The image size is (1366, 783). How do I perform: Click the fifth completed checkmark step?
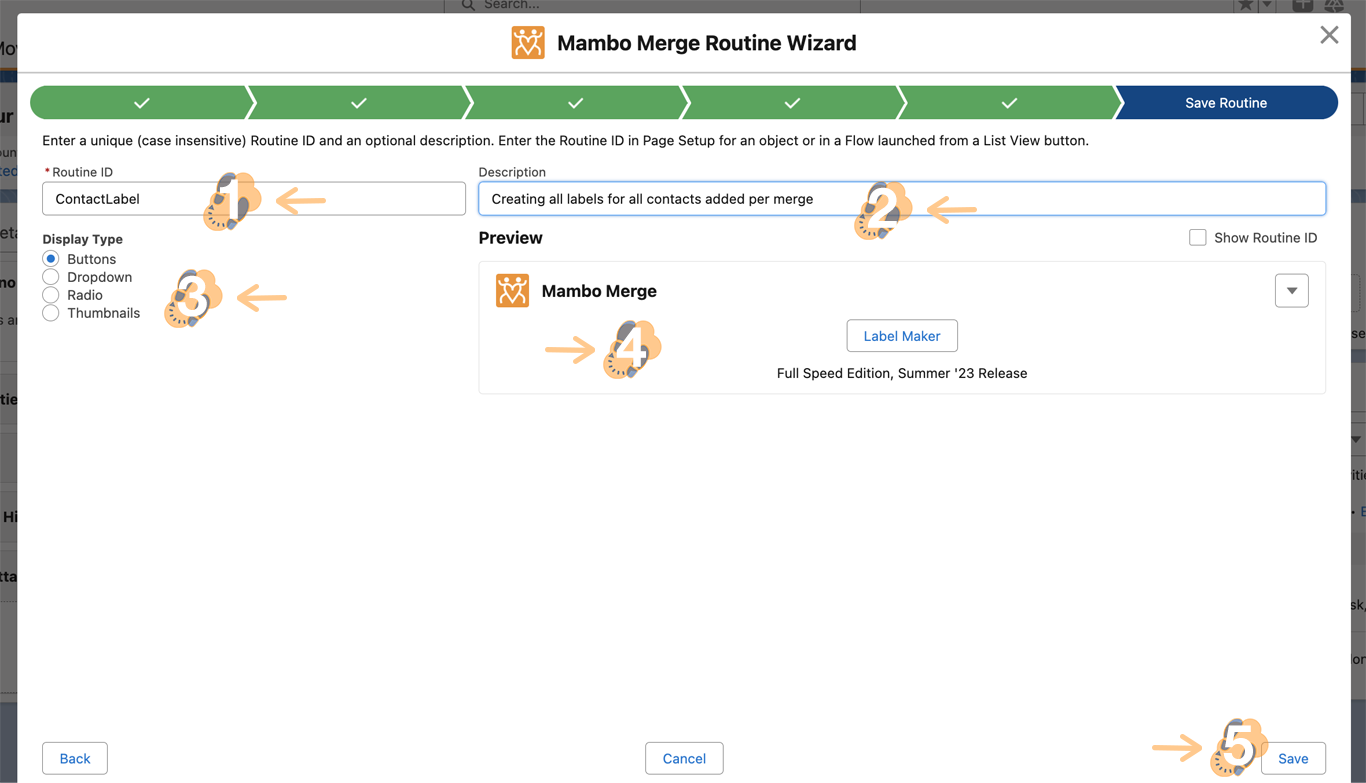point(1009,103)
